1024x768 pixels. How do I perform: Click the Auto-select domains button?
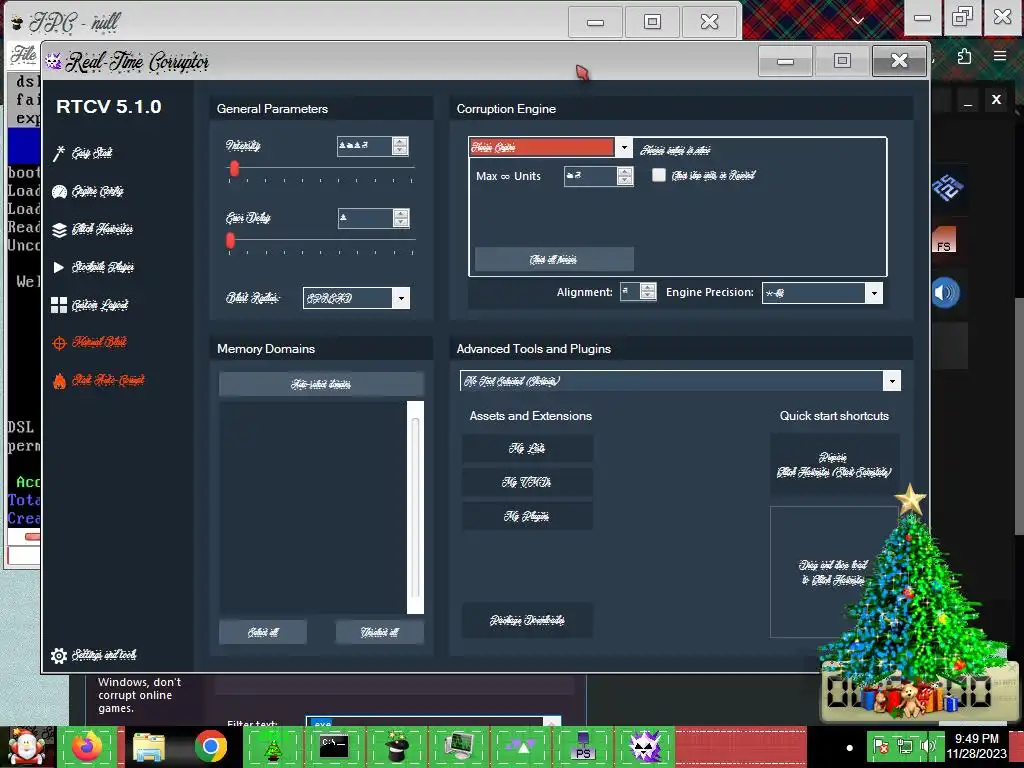coord(321,384)
